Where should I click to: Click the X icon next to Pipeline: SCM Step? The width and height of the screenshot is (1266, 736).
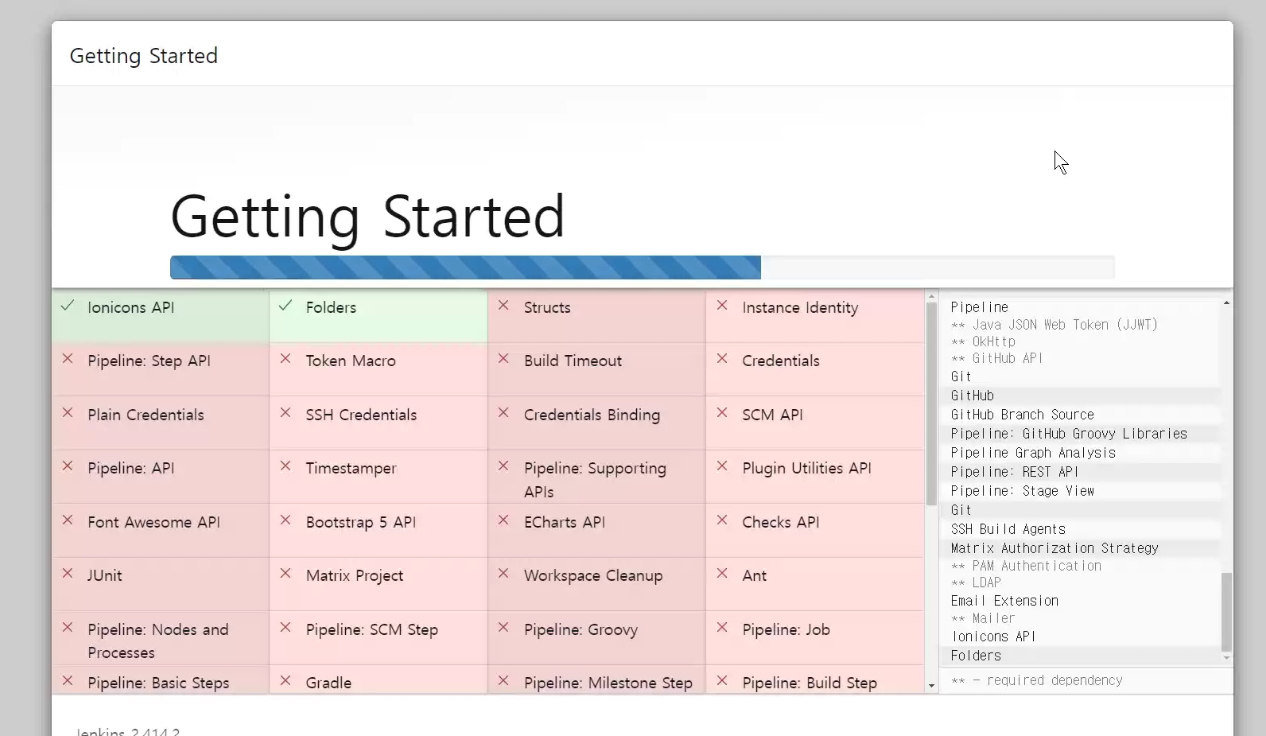[285, 628]
